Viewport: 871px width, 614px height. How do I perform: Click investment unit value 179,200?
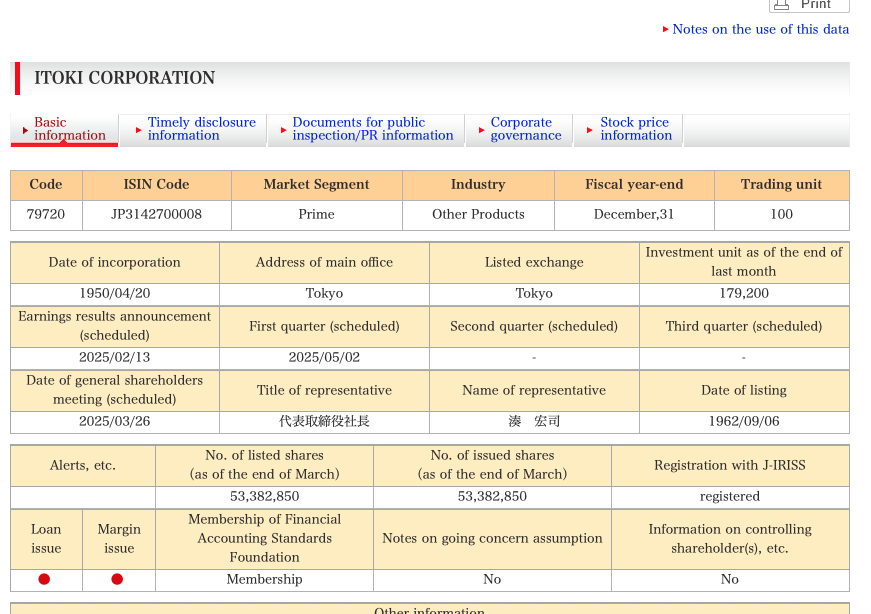[744, 294]
